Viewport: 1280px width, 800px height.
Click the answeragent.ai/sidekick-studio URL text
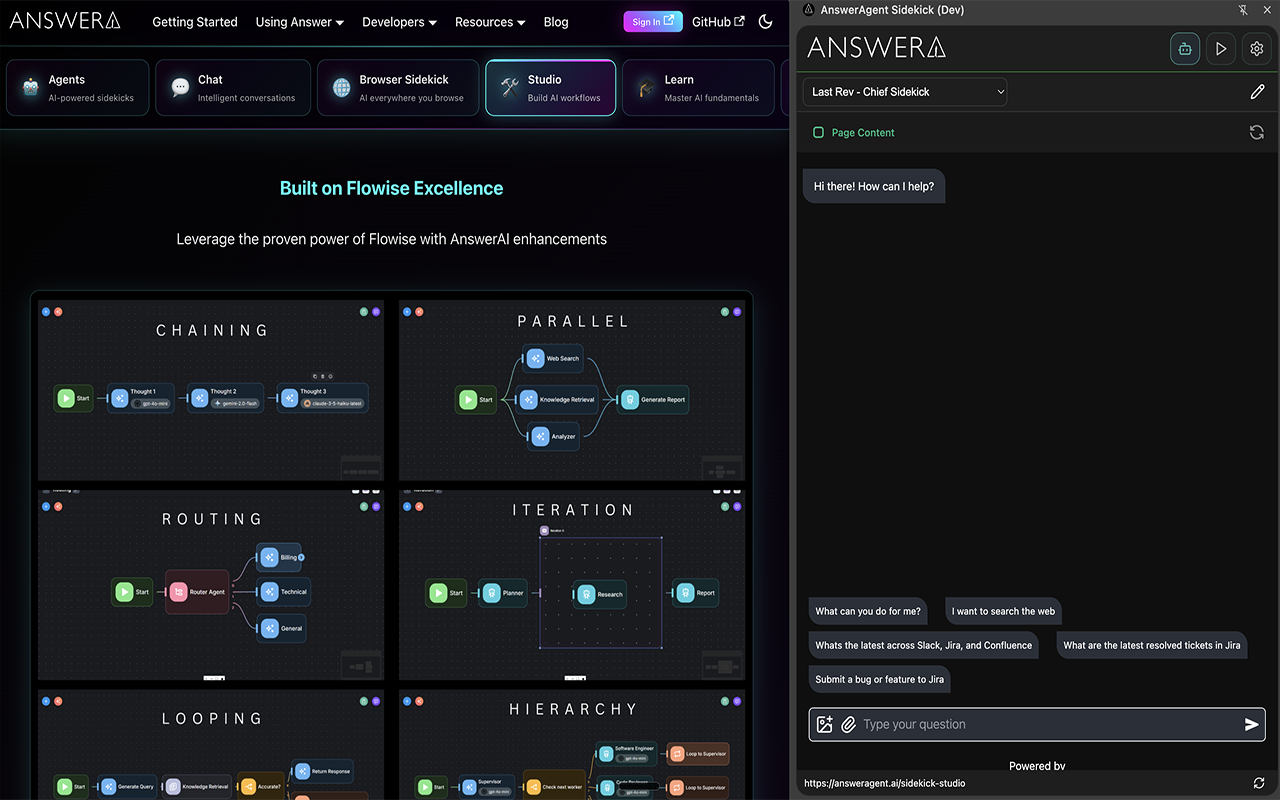click(885, 783)
